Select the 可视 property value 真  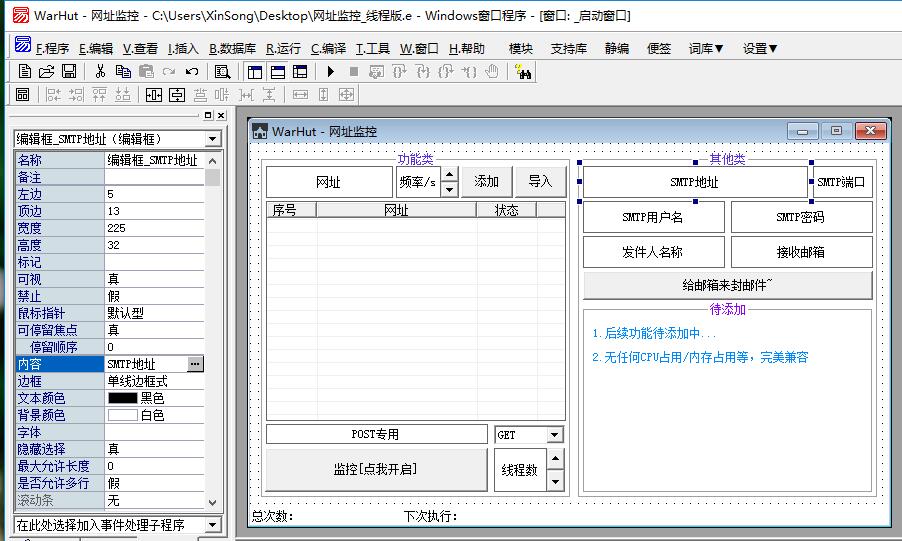(x=154, y=279)
